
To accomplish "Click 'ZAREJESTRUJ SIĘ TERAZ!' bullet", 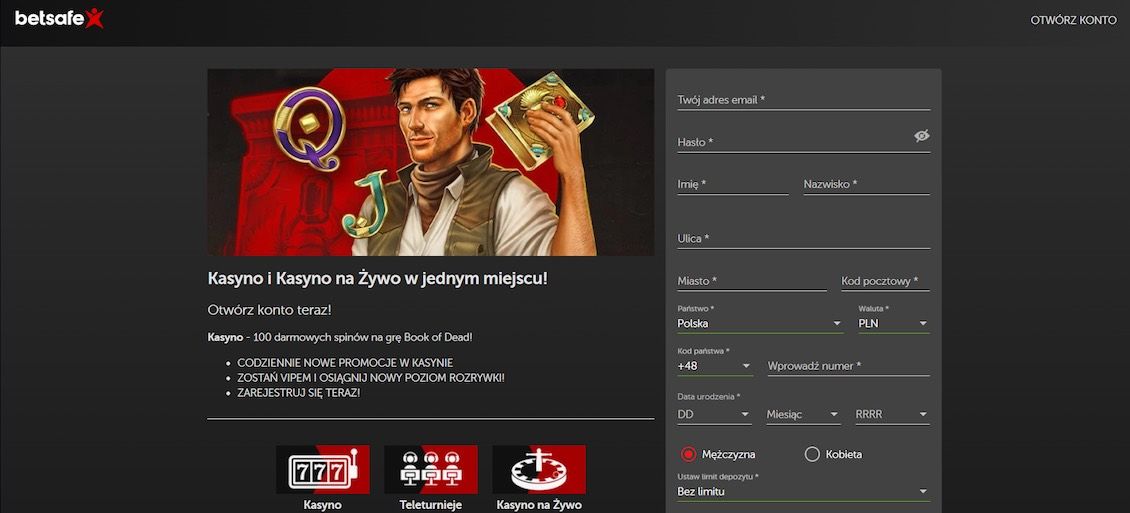I will point(298,393).
